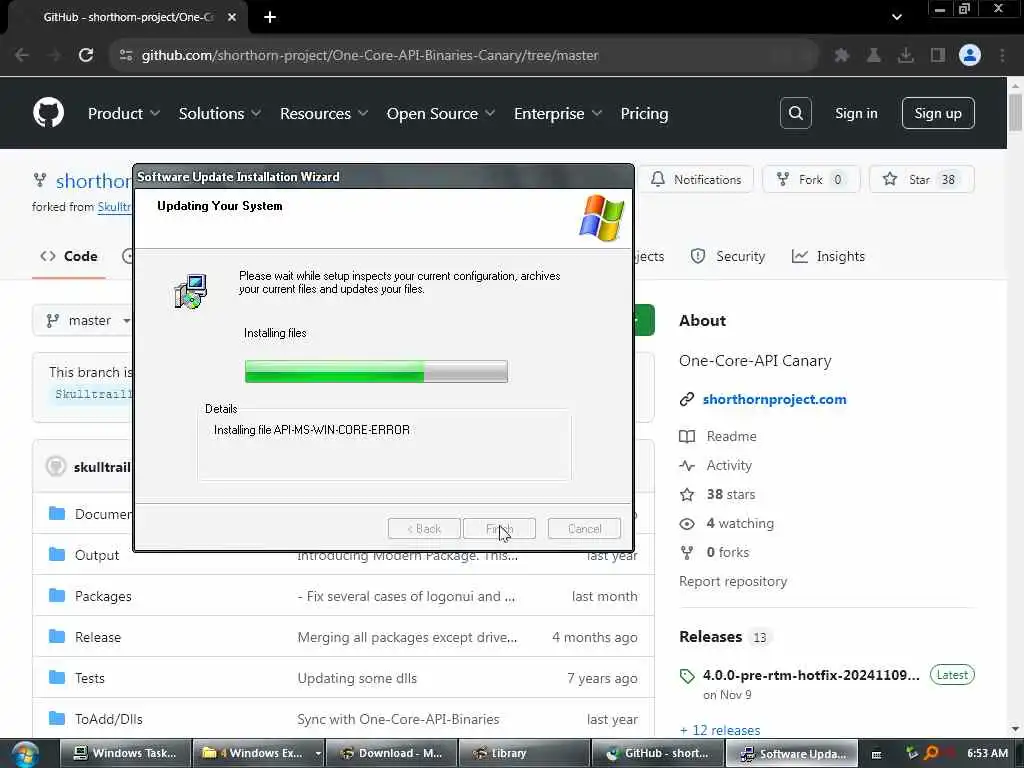The image size is (1024, 768).
Task: Go back using browser back arrow
Action: tap(22, 55)
